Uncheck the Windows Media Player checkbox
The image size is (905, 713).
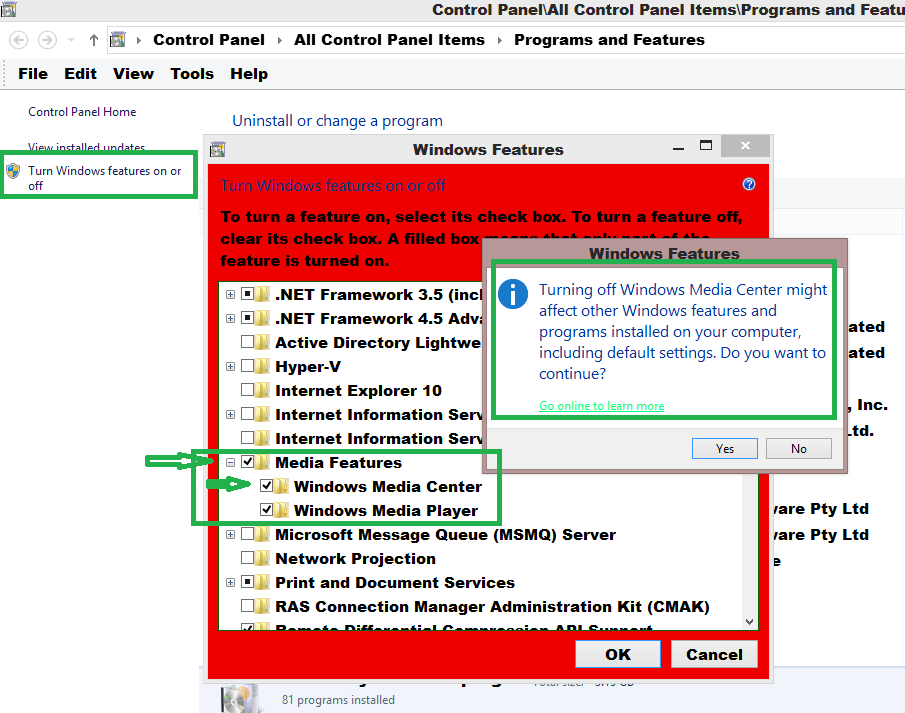coord(267,510)
